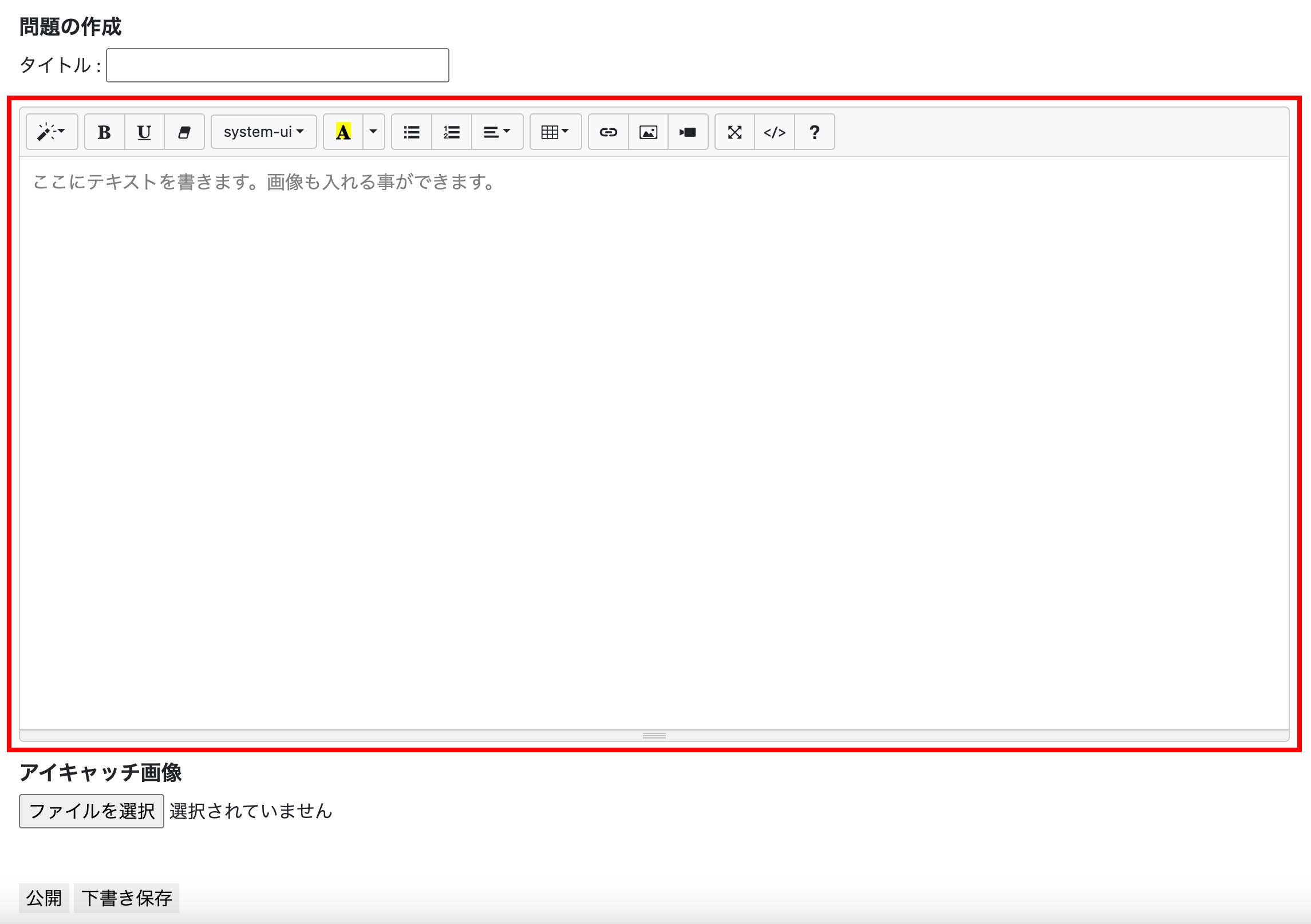Click the eraser remove font style icon
Viewport: 1311px width, 924px height.
[184, 132]
